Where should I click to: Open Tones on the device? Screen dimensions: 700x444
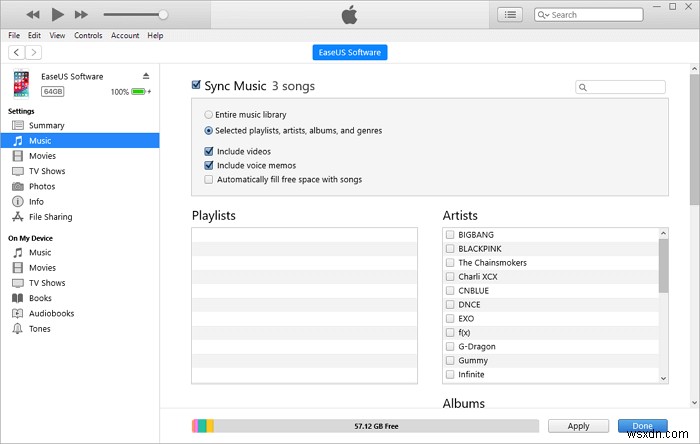click(80, 328)
